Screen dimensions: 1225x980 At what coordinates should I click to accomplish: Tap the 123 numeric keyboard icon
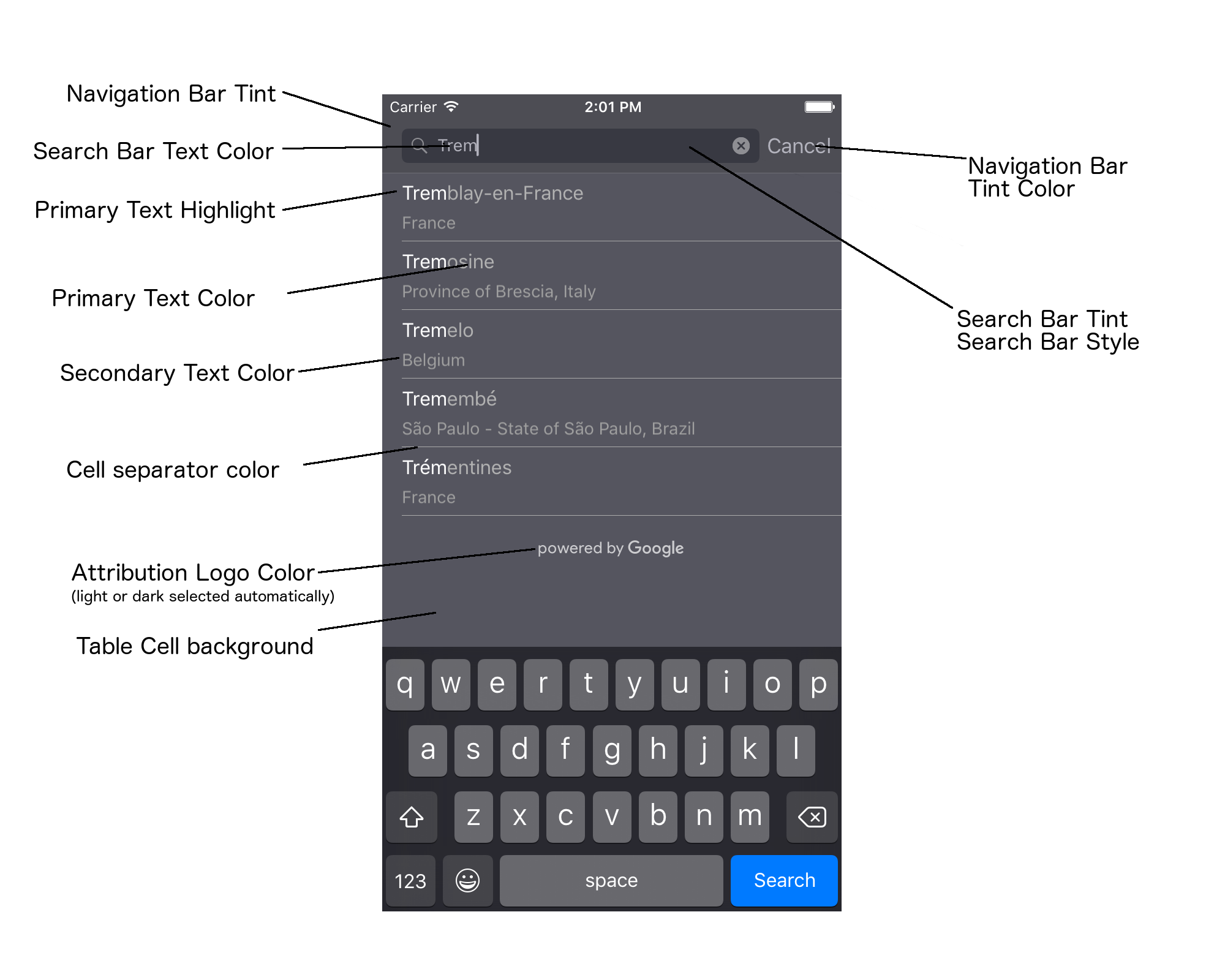pos(410,879)
